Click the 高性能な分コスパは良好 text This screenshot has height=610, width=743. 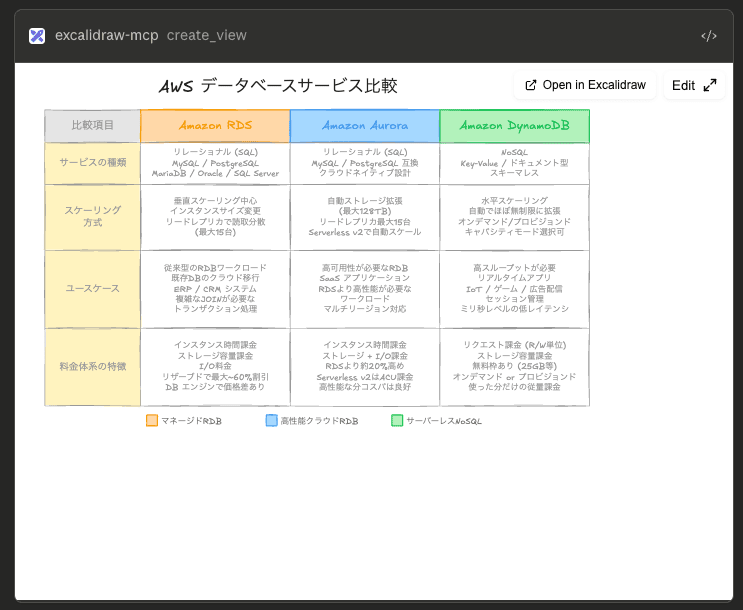[x=365, y=387]
